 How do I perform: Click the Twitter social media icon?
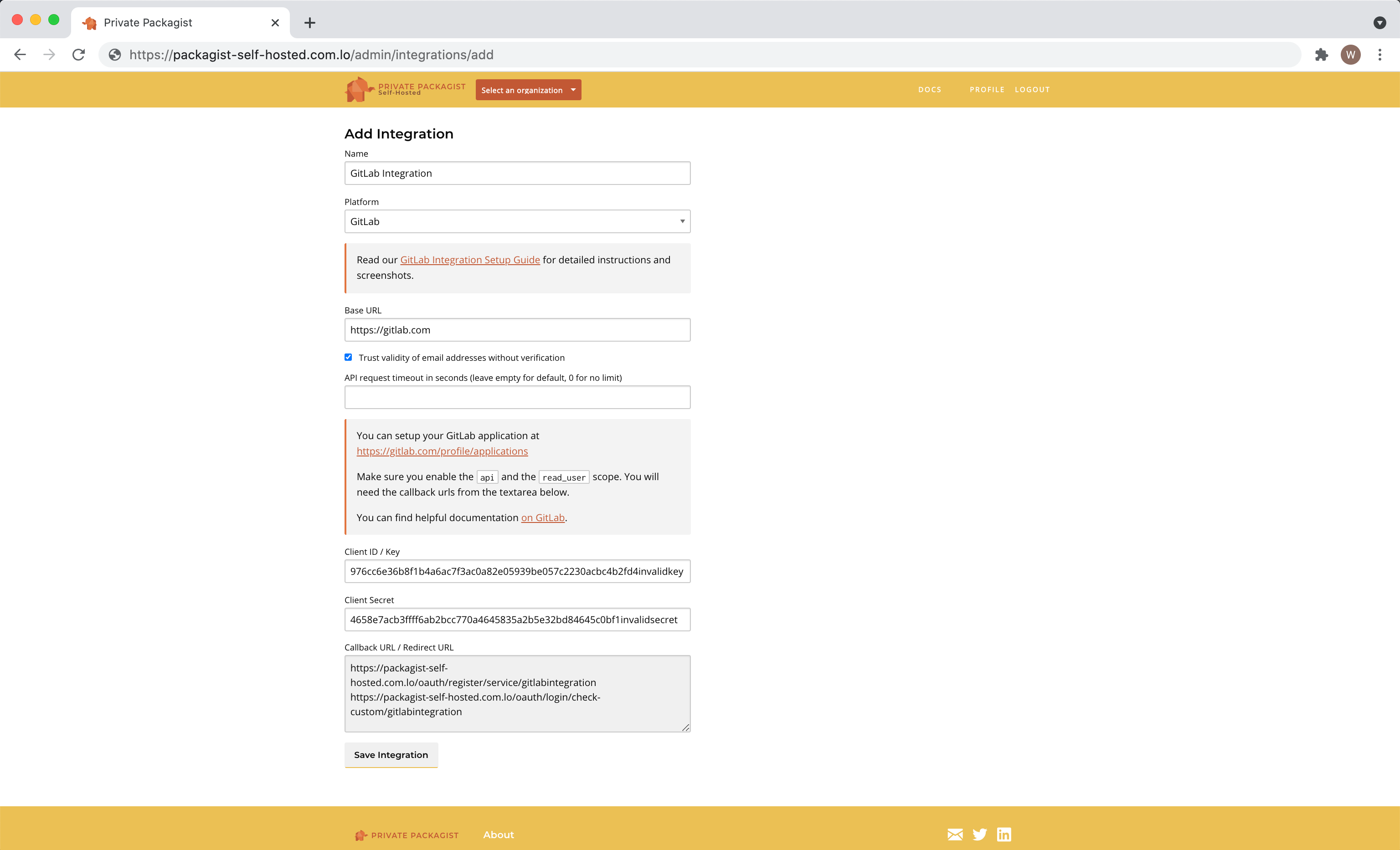coord(979,835)
